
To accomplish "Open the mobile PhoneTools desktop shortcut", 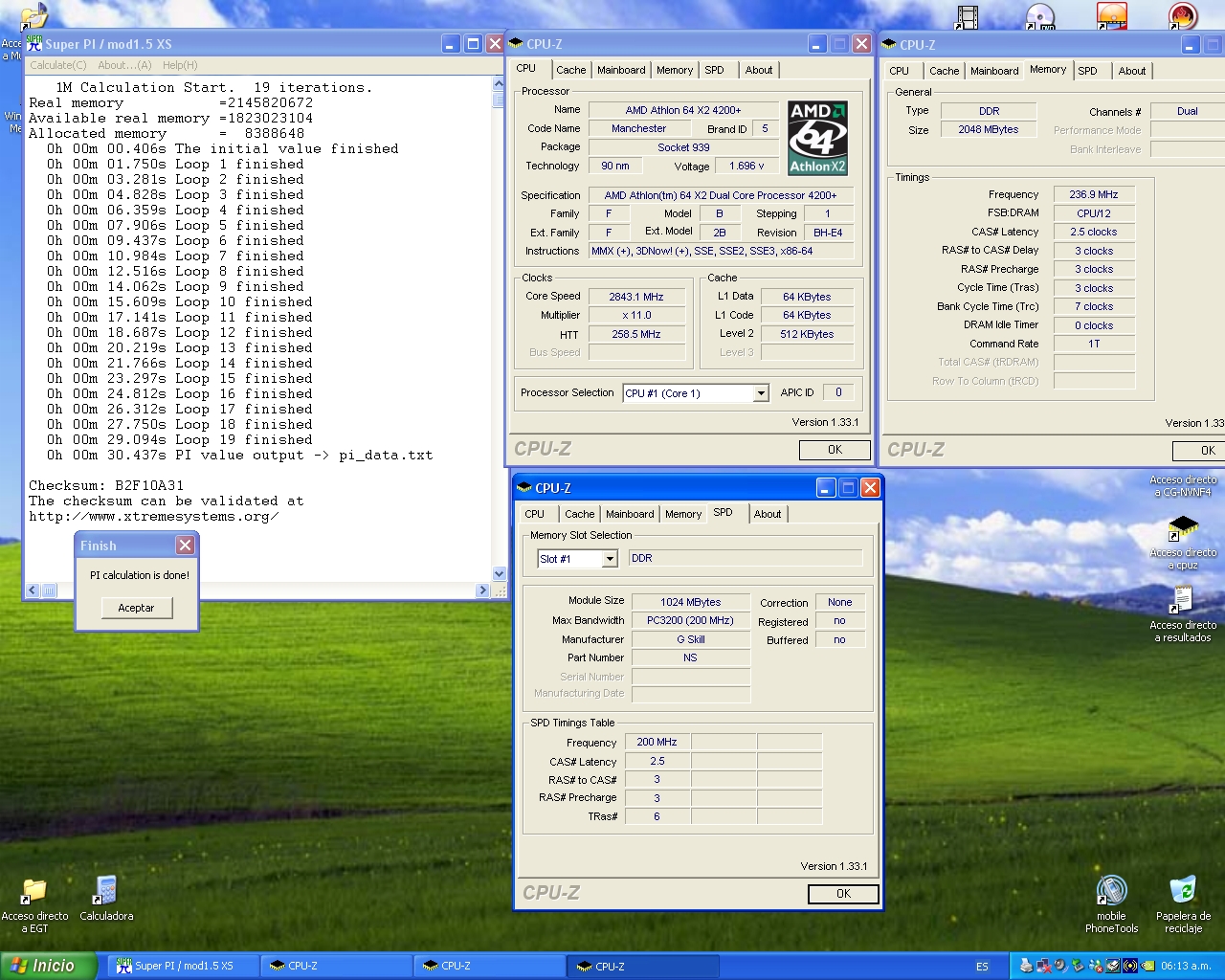I will click(1111, 892).
